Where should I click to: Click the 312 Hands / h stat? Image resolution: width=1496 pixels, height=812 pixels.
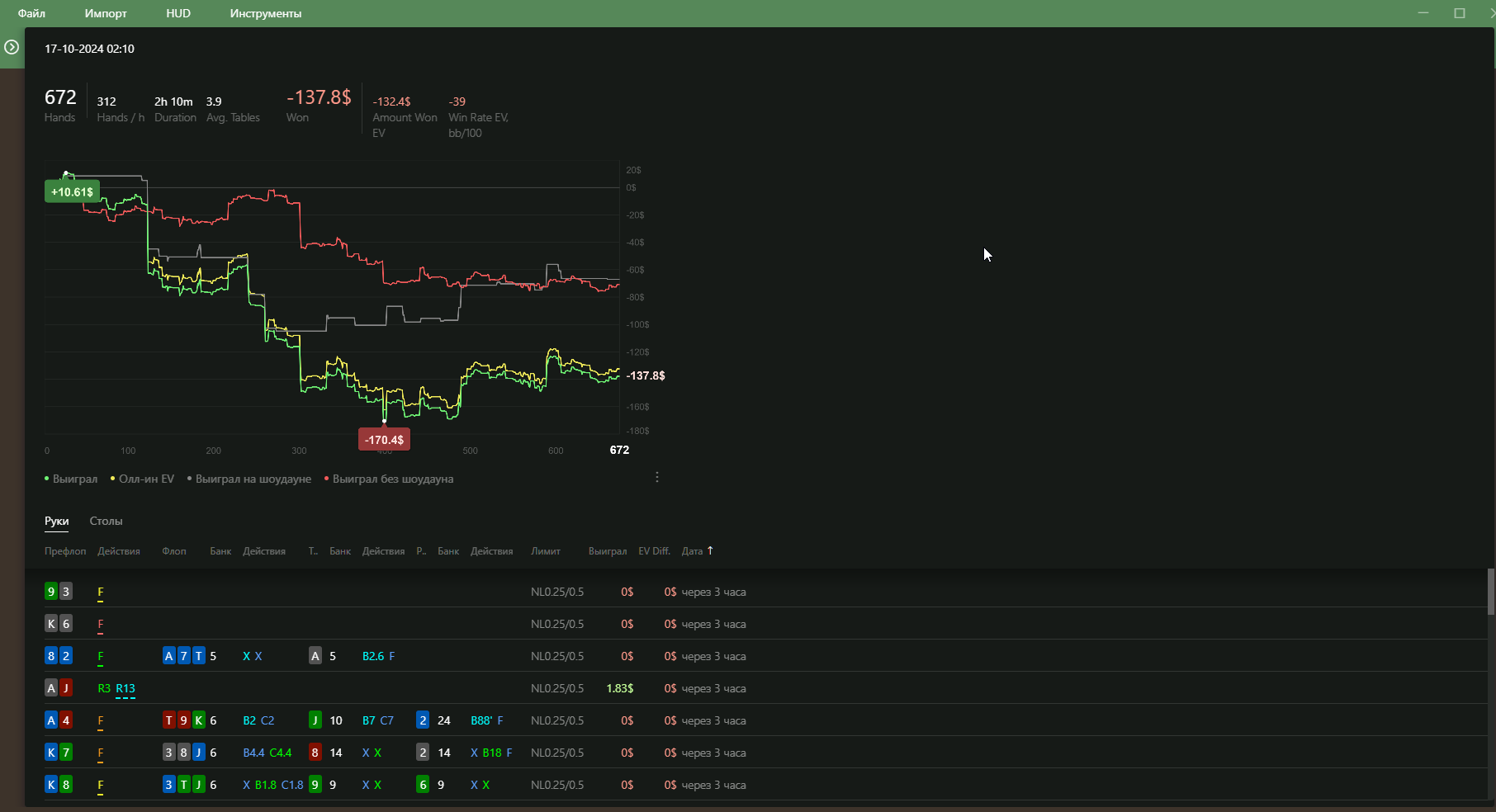[121, 109]
